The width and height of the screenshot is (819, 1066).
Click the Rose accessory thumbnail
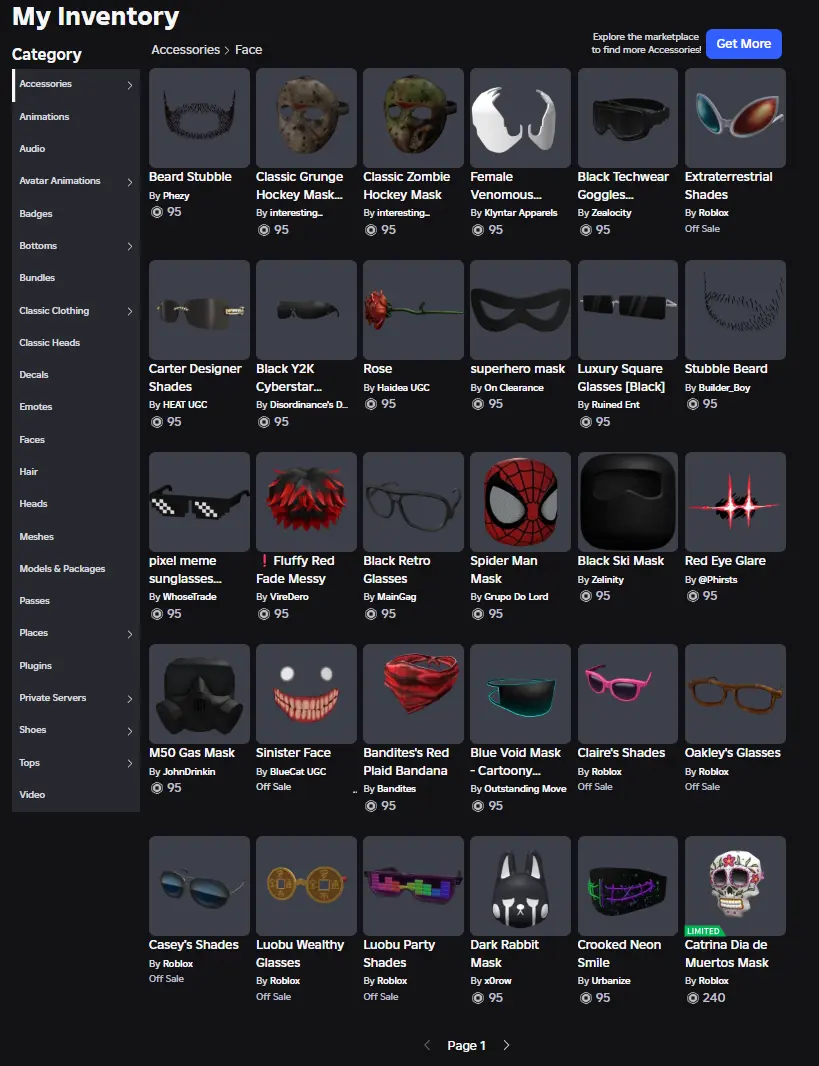point(413,309)
